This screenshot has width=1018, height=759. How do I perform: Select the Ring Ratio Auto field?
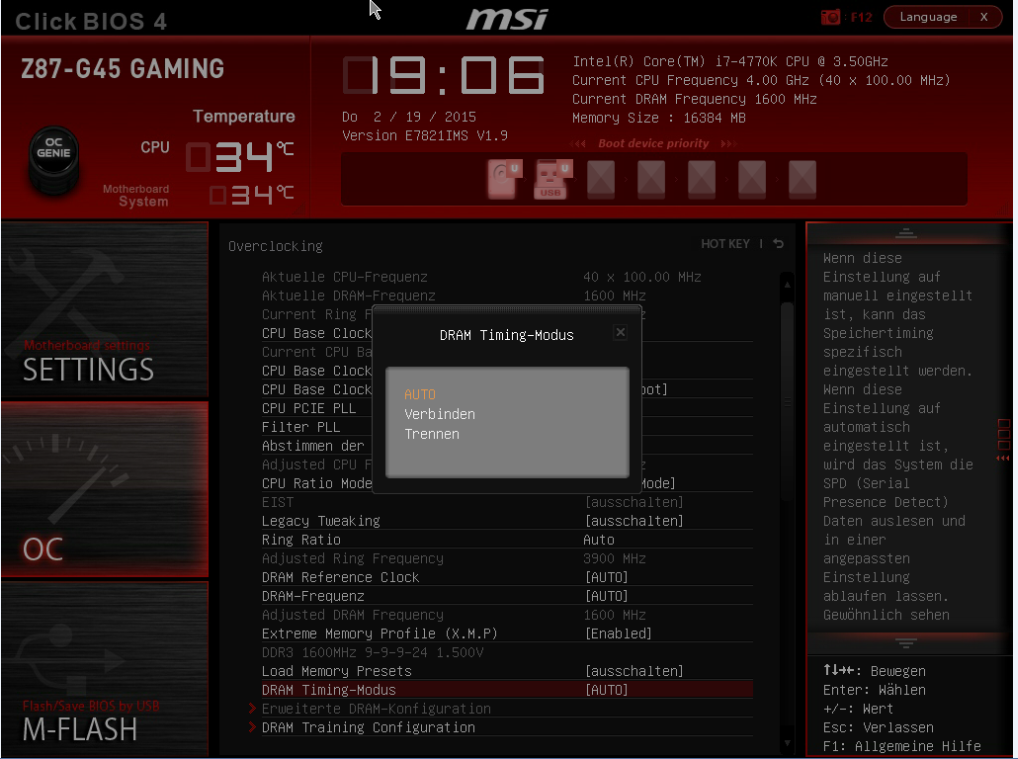(599, 540)
